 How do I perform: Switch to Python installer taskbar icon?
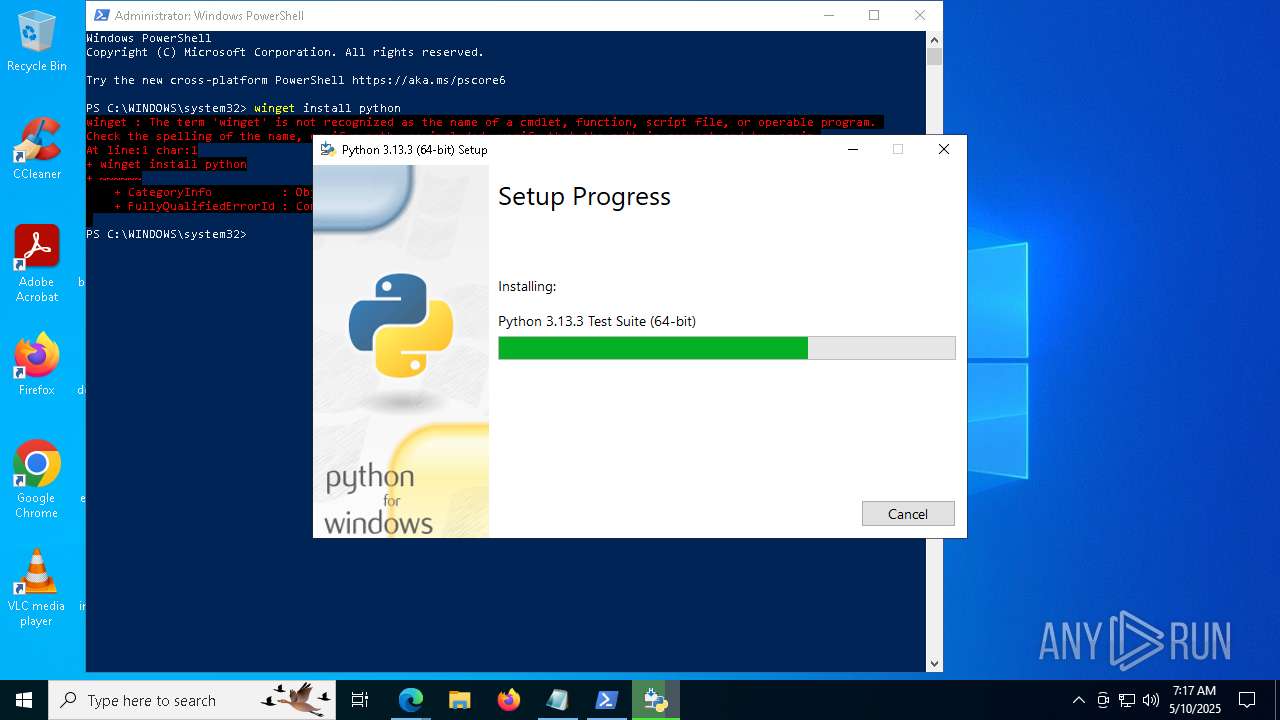click(656, 700)
